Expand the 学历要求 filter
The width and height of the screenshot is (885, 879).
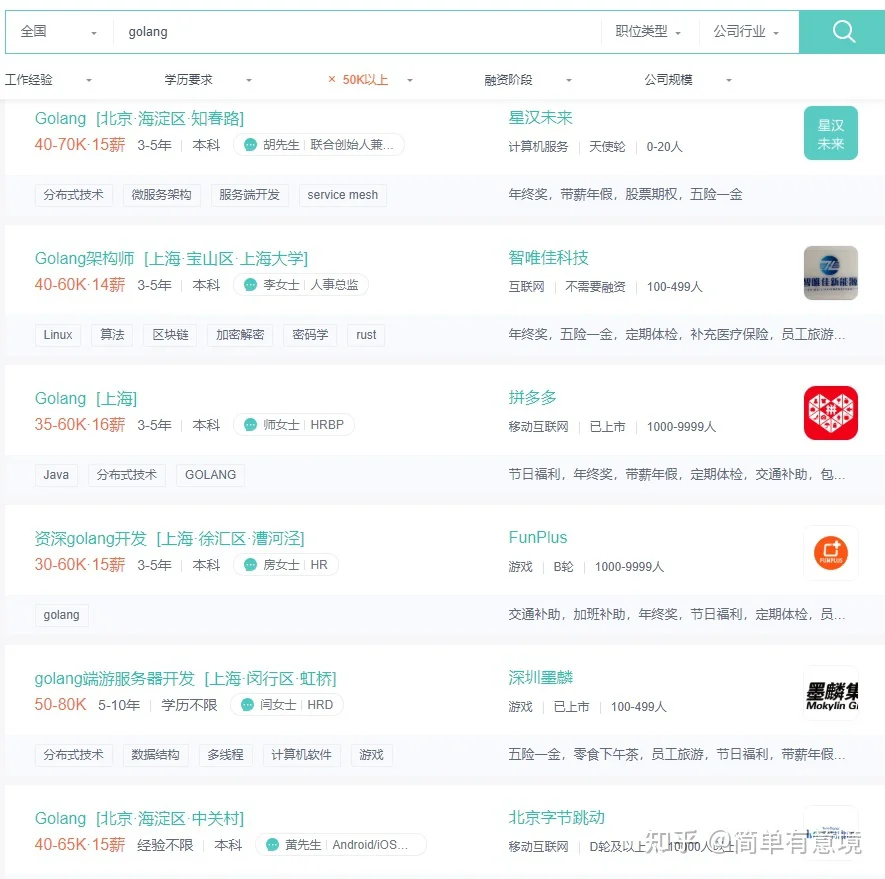click(208, 80)
